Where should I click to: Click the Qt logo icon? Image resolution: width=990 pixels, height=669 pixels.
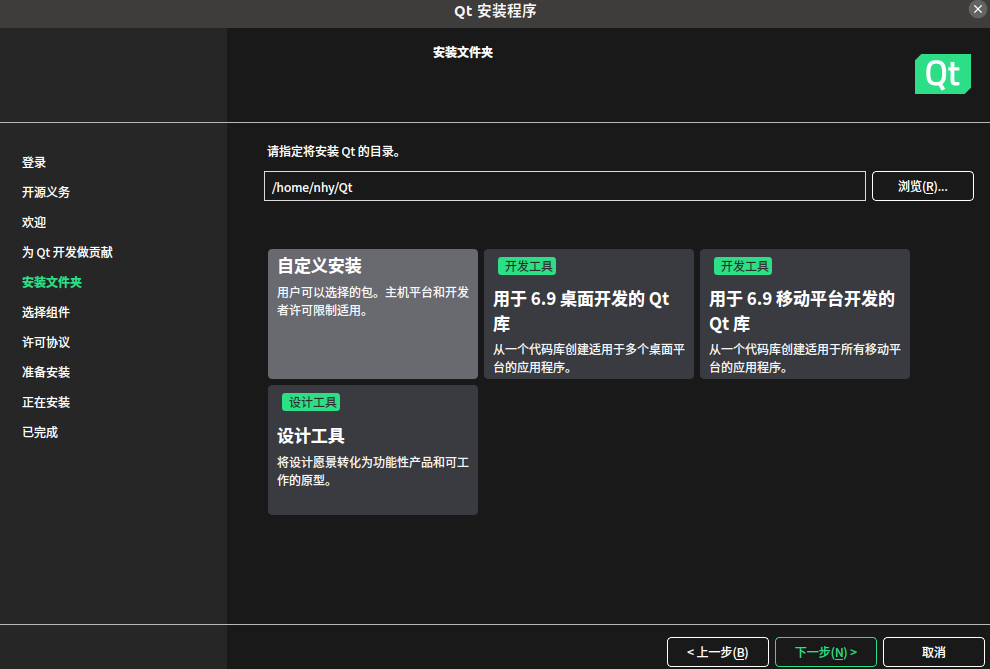tap(943, 74)
